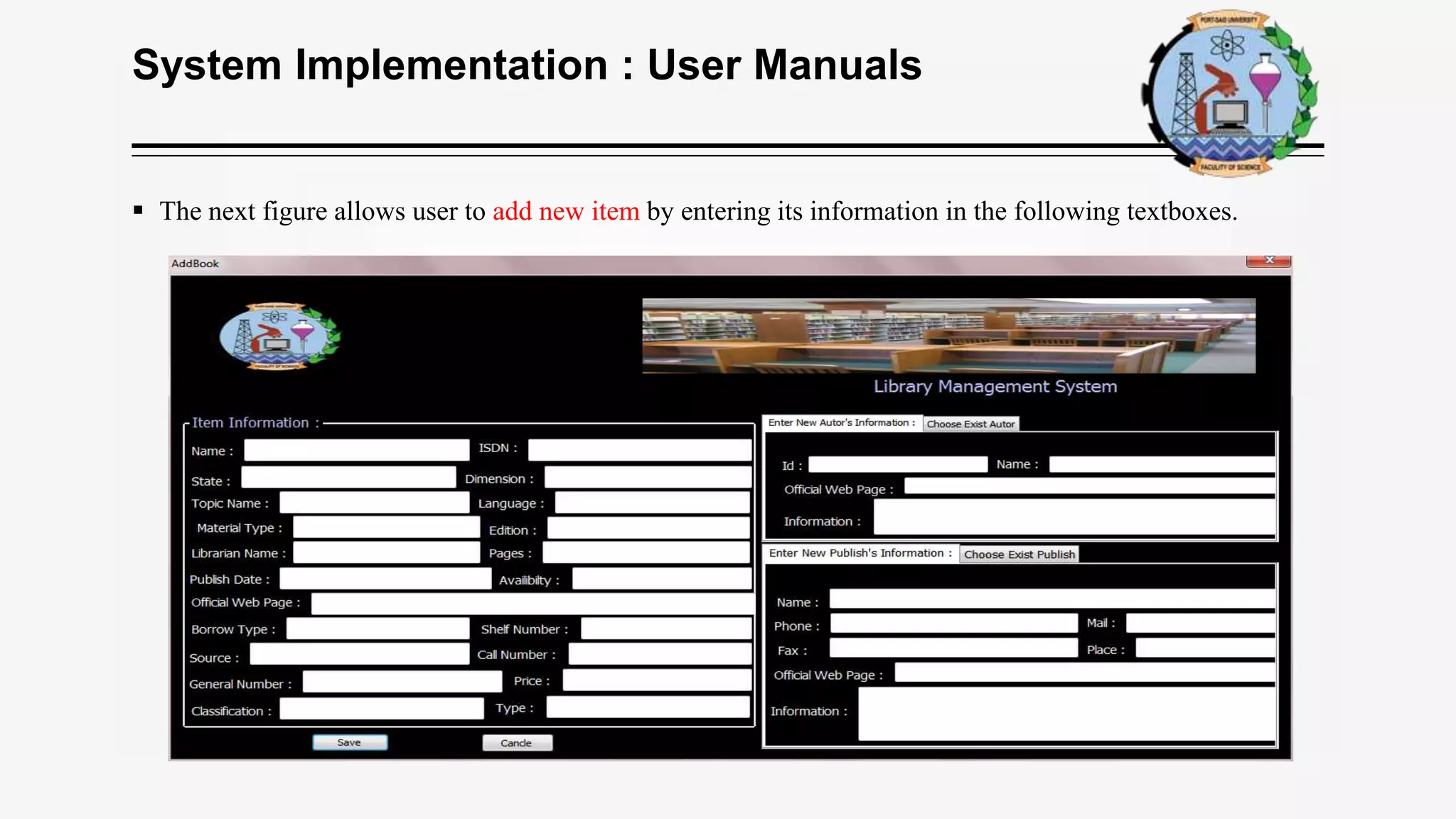Click the Cancle button
The image size is (1456, 819).
pos(517,743)
